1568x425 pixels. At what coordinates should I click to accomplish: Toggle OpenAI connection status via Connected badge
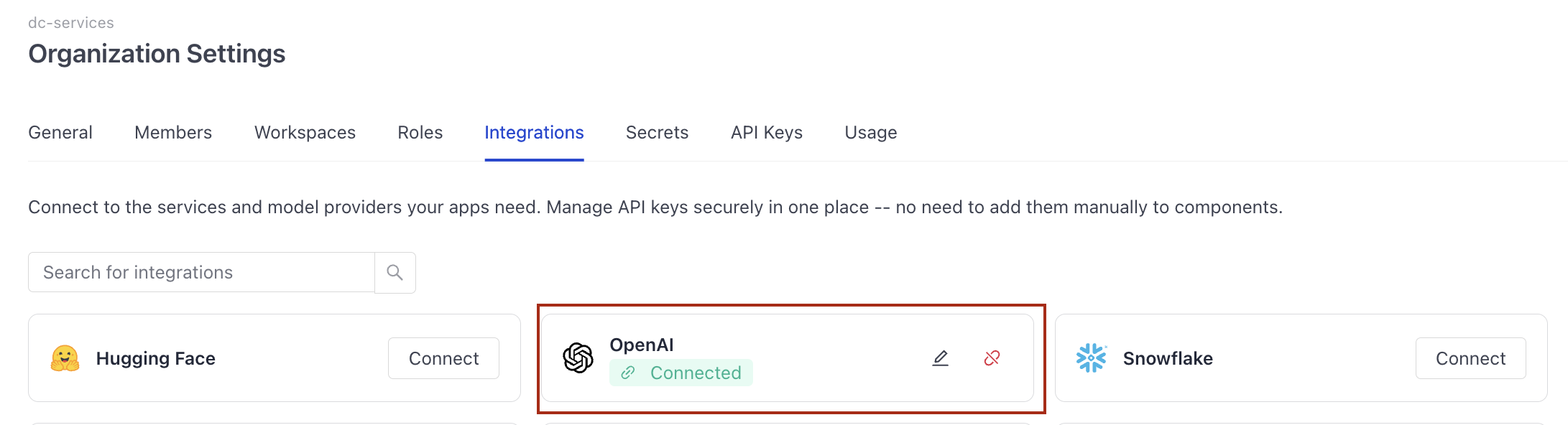(x=681, y=373)
